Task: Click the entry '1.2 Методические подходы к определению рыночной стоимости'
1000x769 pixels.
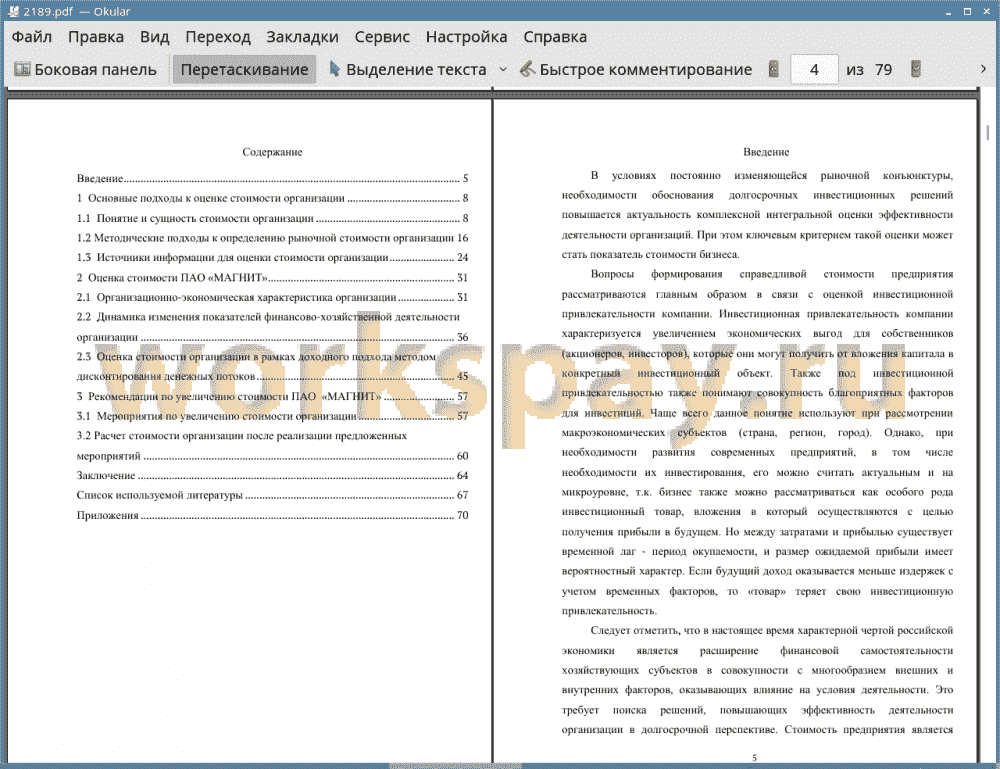Action: 272,238
